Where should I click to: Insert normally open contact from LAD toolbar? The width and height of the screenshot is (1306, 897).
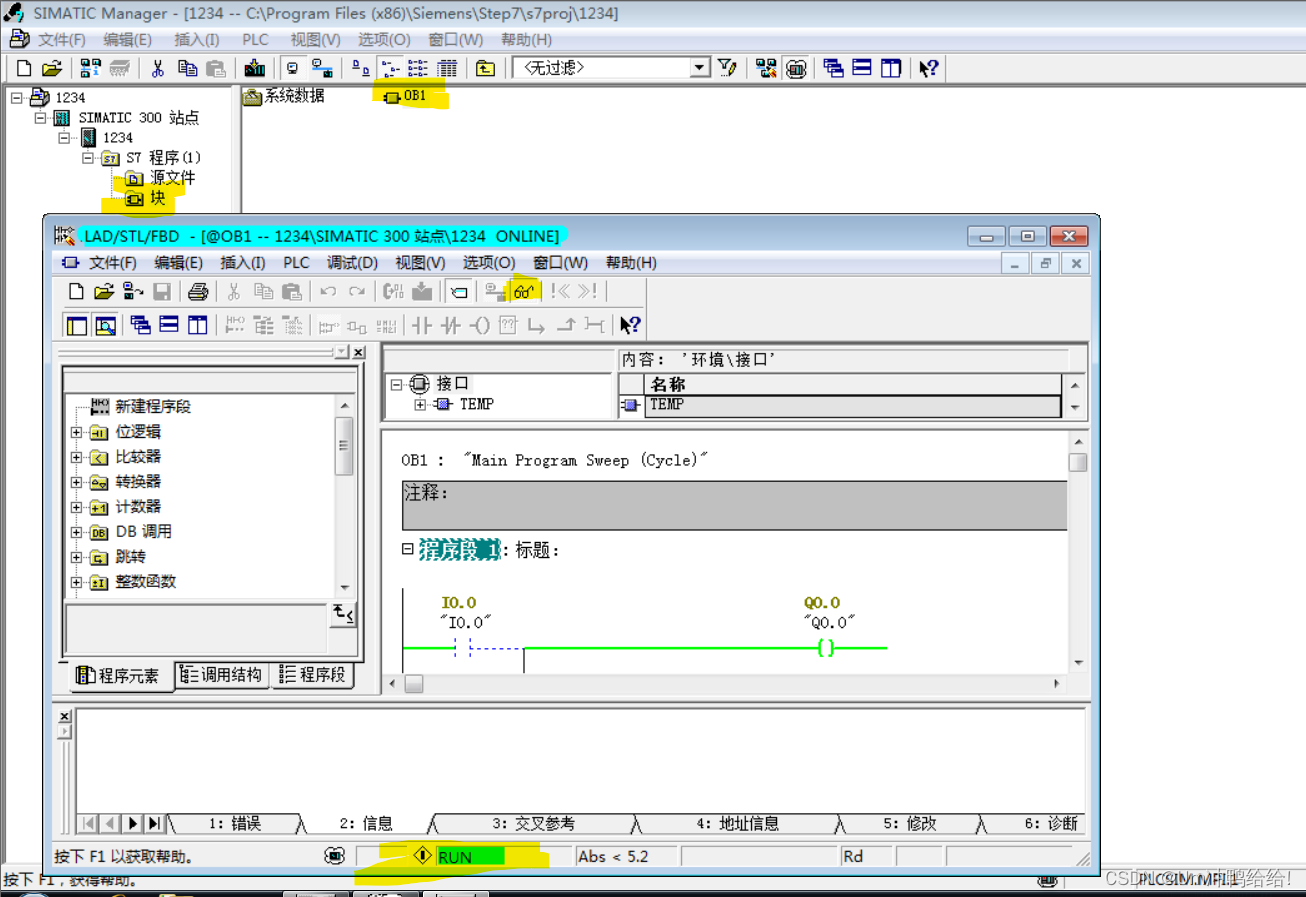point(422,324)
